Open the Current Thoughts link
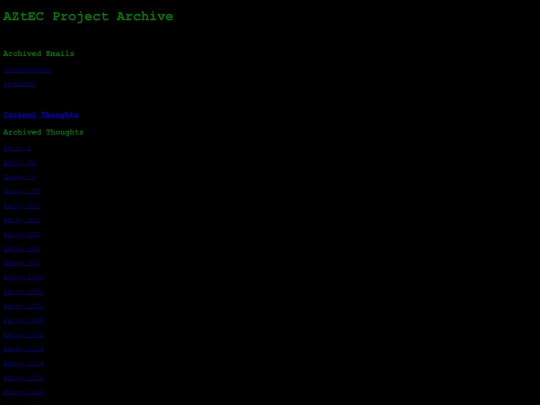 click(x=41, y=115)
